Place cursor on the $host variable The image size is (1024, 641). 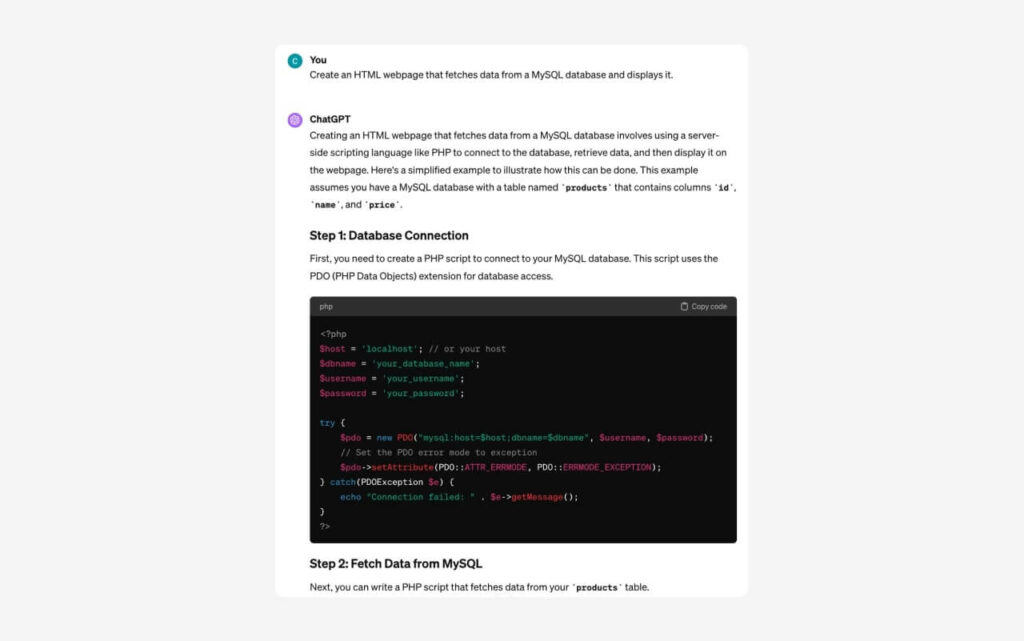(x=332, y=349)
